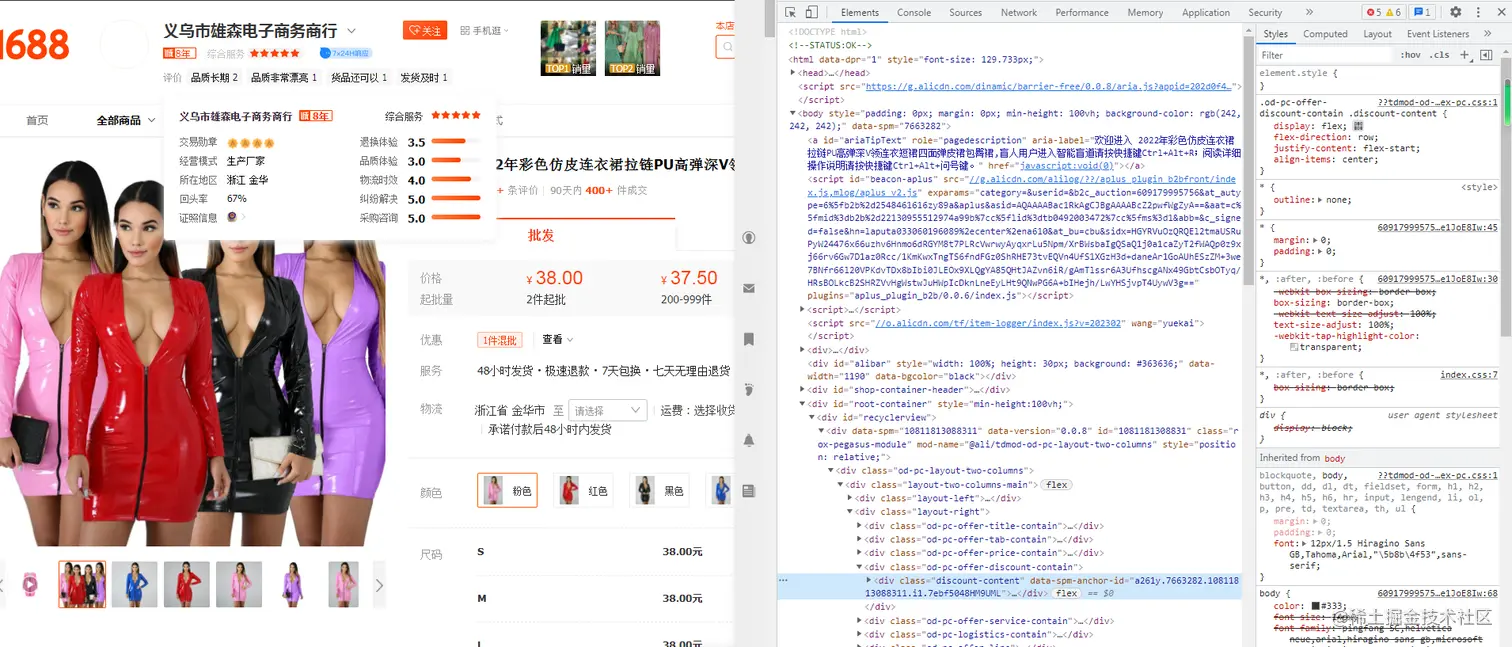Open shop name dropdown arrow
The width and height of the screenshot is (1512, 647).
[351, 31]
